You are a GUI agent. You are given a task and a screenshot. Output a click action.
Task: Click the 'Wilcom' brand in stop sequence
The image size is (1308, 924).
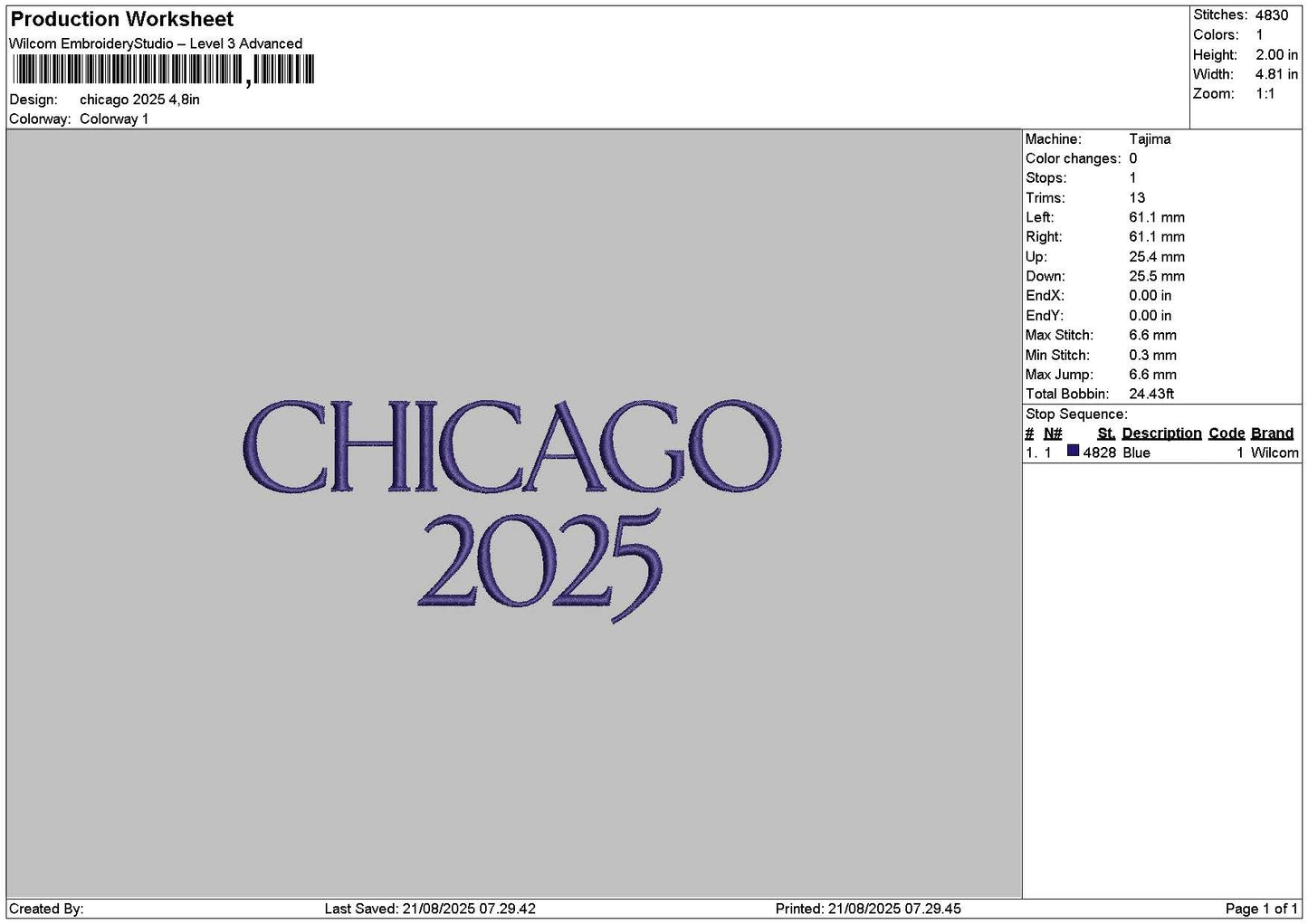1275,452
